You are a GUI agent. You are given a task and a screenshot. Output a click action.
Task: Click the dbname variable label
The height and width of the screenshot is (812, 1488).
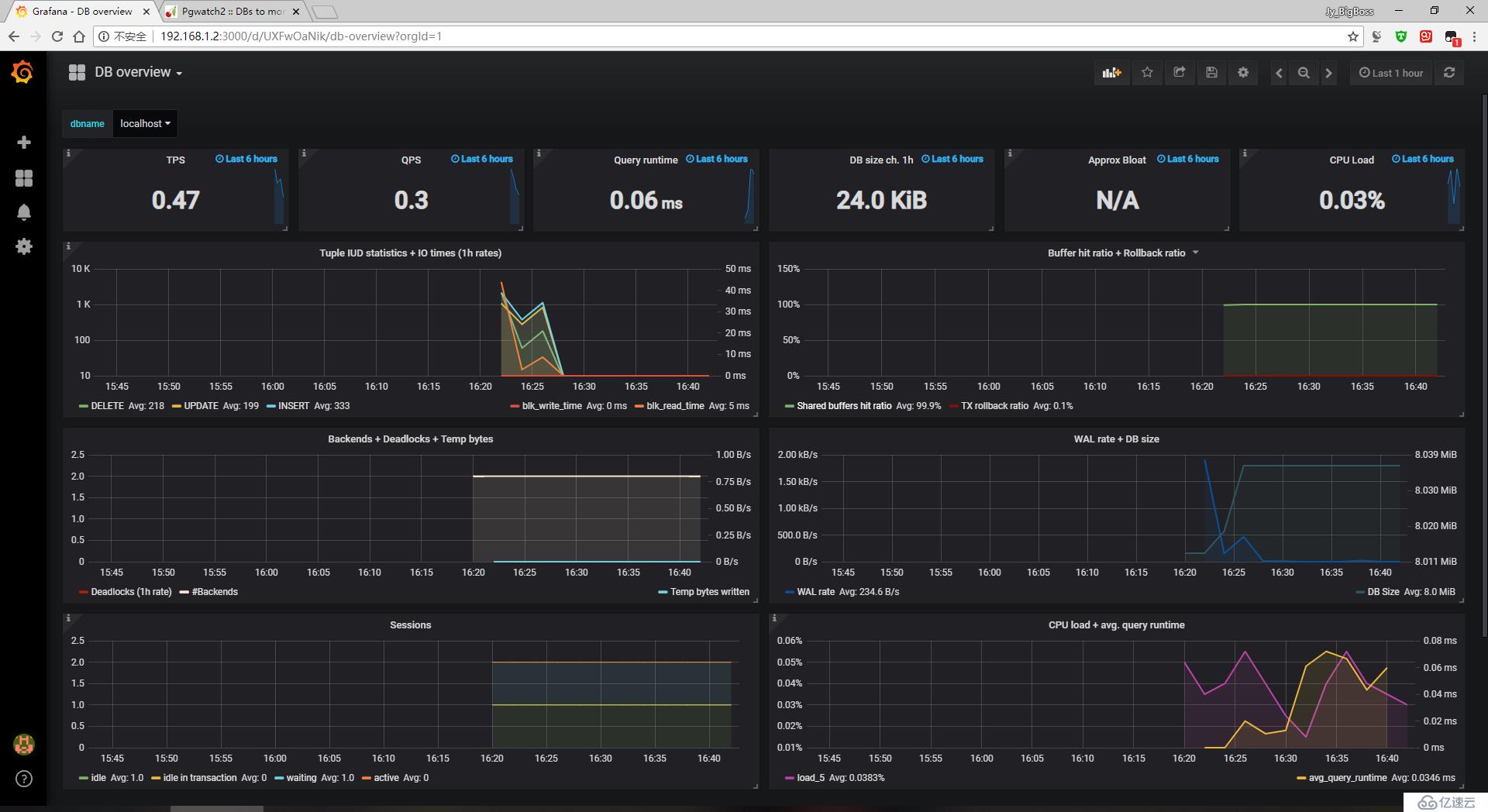pyautogui.click(x=88, y=124)
